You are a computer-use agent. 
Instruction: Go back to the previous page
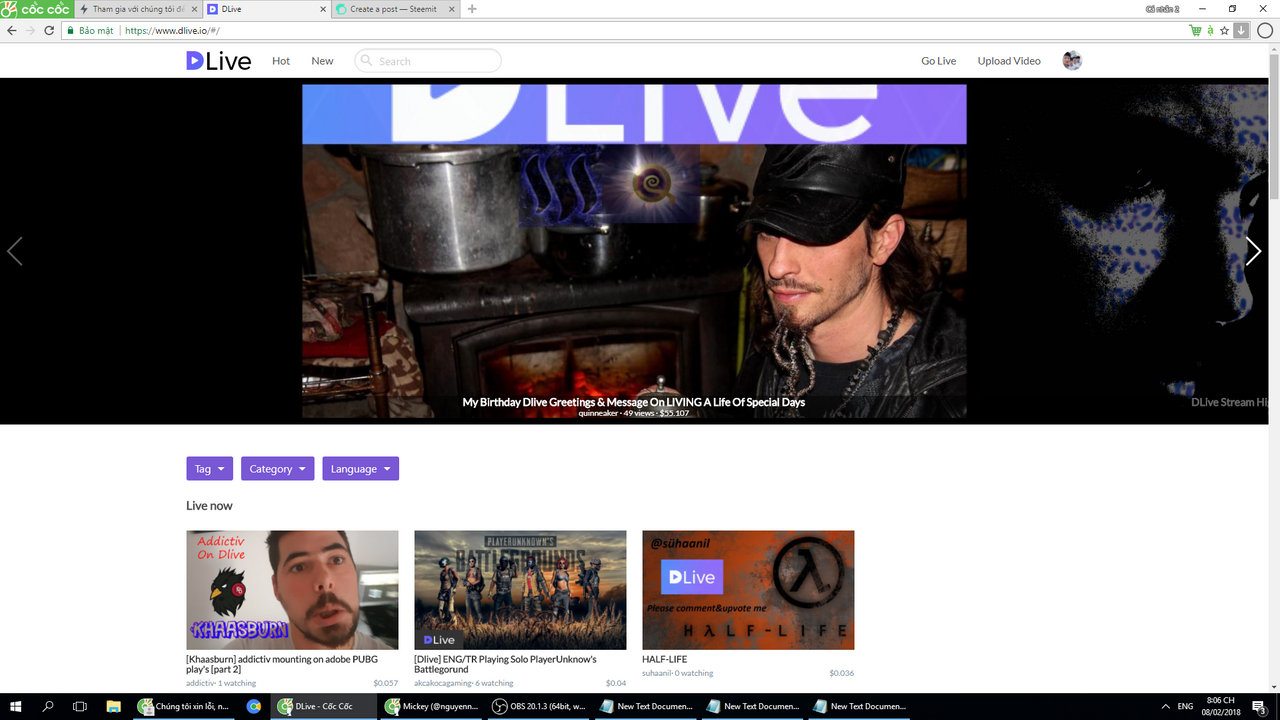point(12,30)
